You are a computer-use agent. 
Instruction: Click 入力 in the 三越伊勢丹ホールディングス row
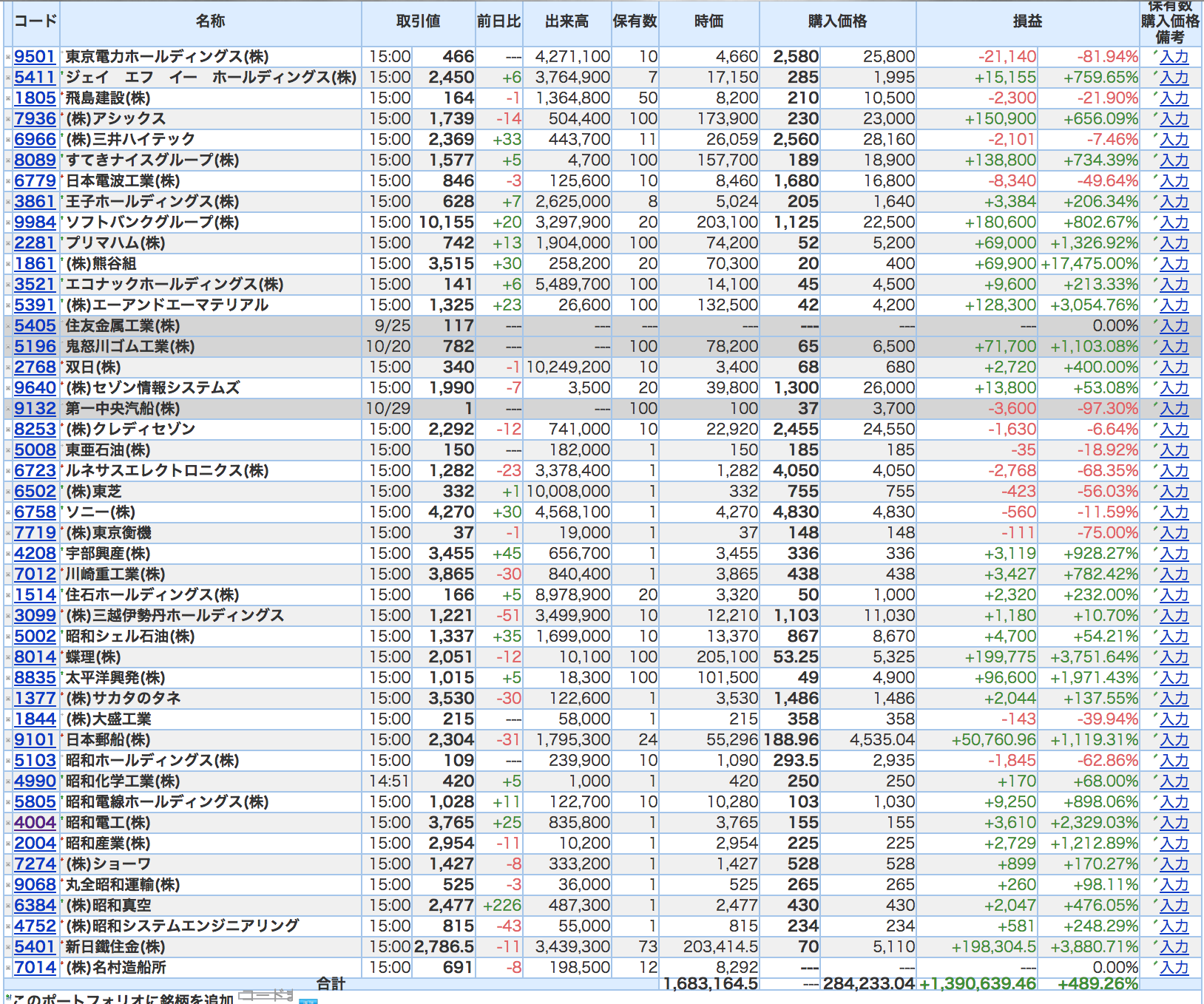click(x=1174, y=616)
